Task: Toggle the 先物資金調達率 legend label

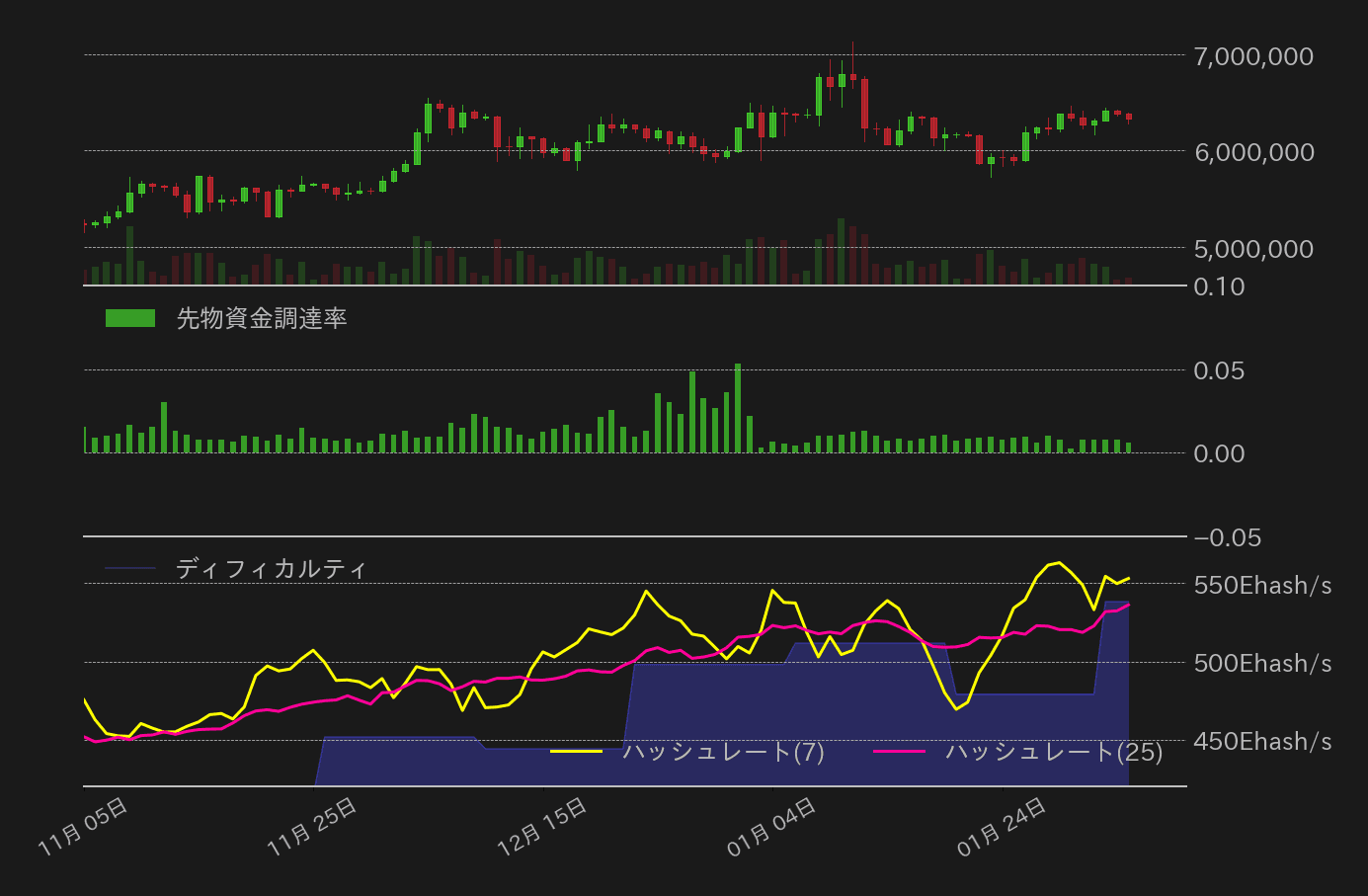Action: (x=262, y=318)
